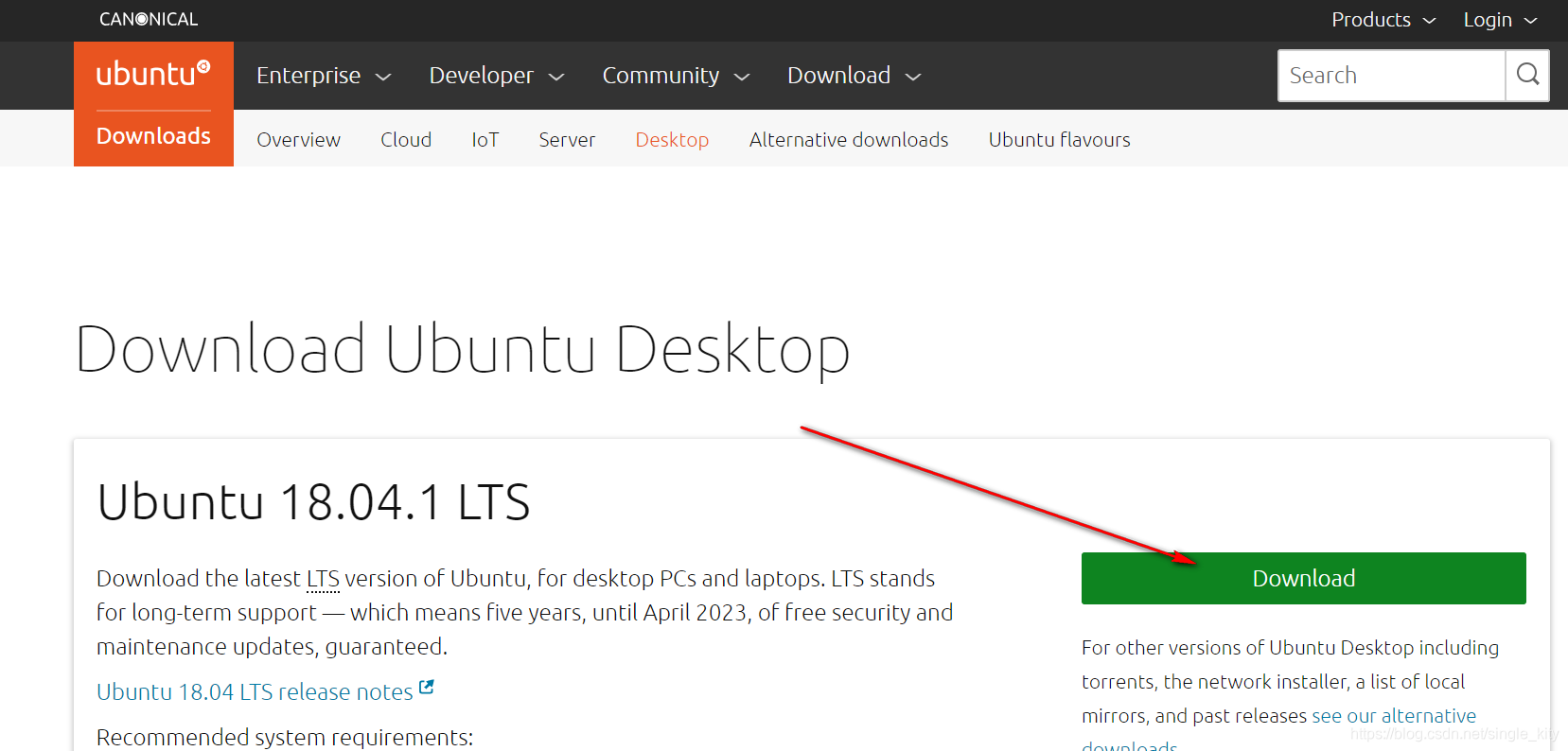Click the 'Ubuntu 18.04.1 LTS' heading

coord(313,501)
